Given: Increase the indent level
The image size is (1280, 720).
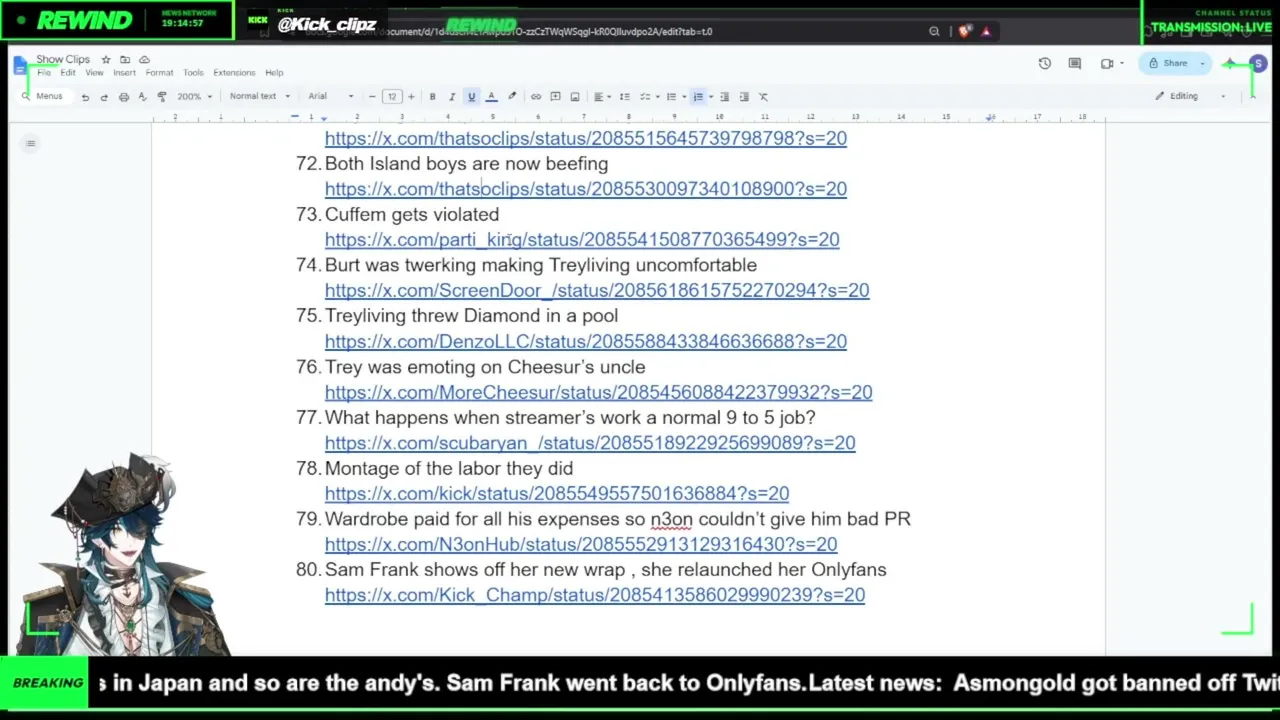Looking at the screenshot, I should (744, 97).
